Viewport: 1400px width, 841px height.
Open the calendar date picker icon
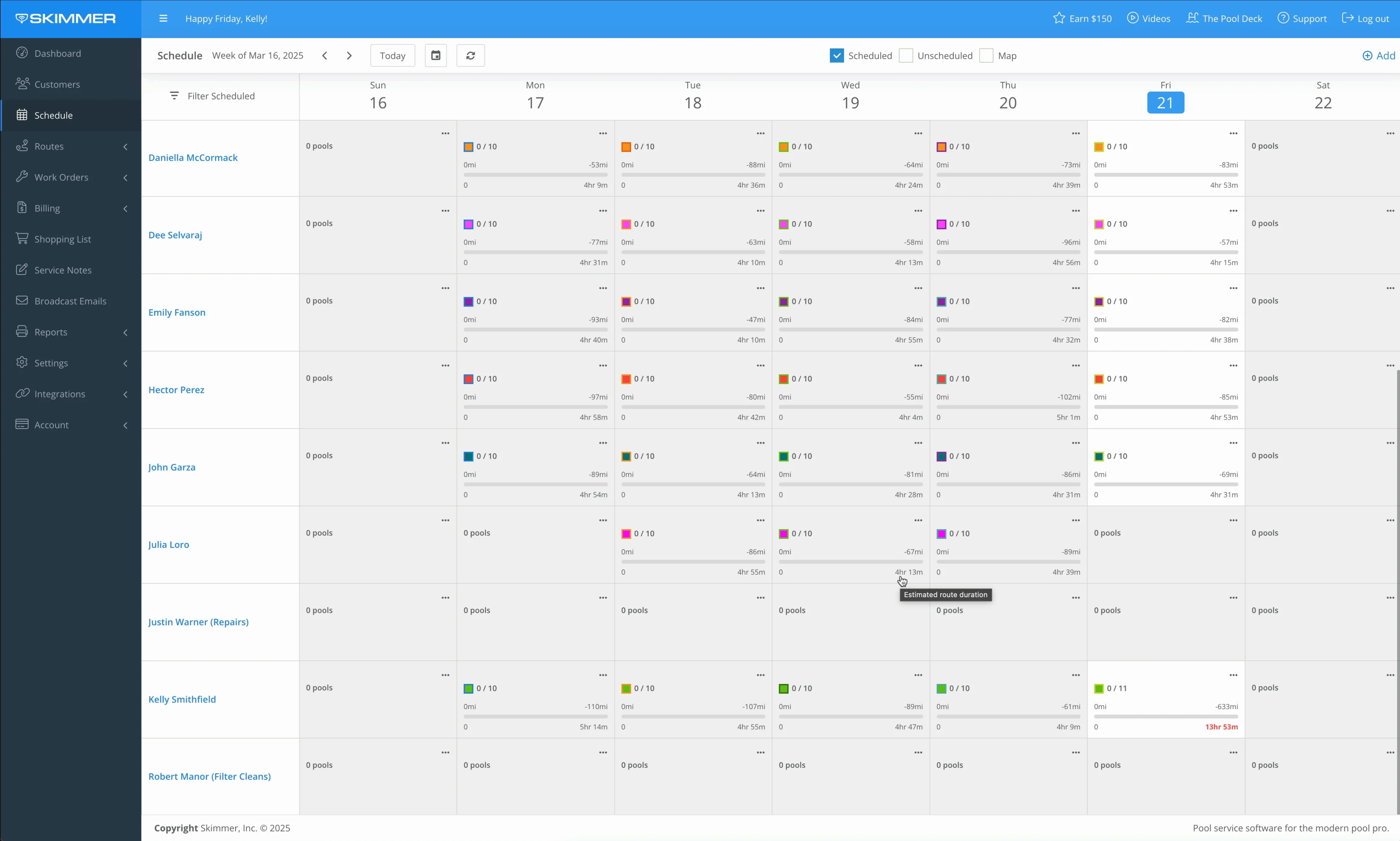click(x=435, y=55)
